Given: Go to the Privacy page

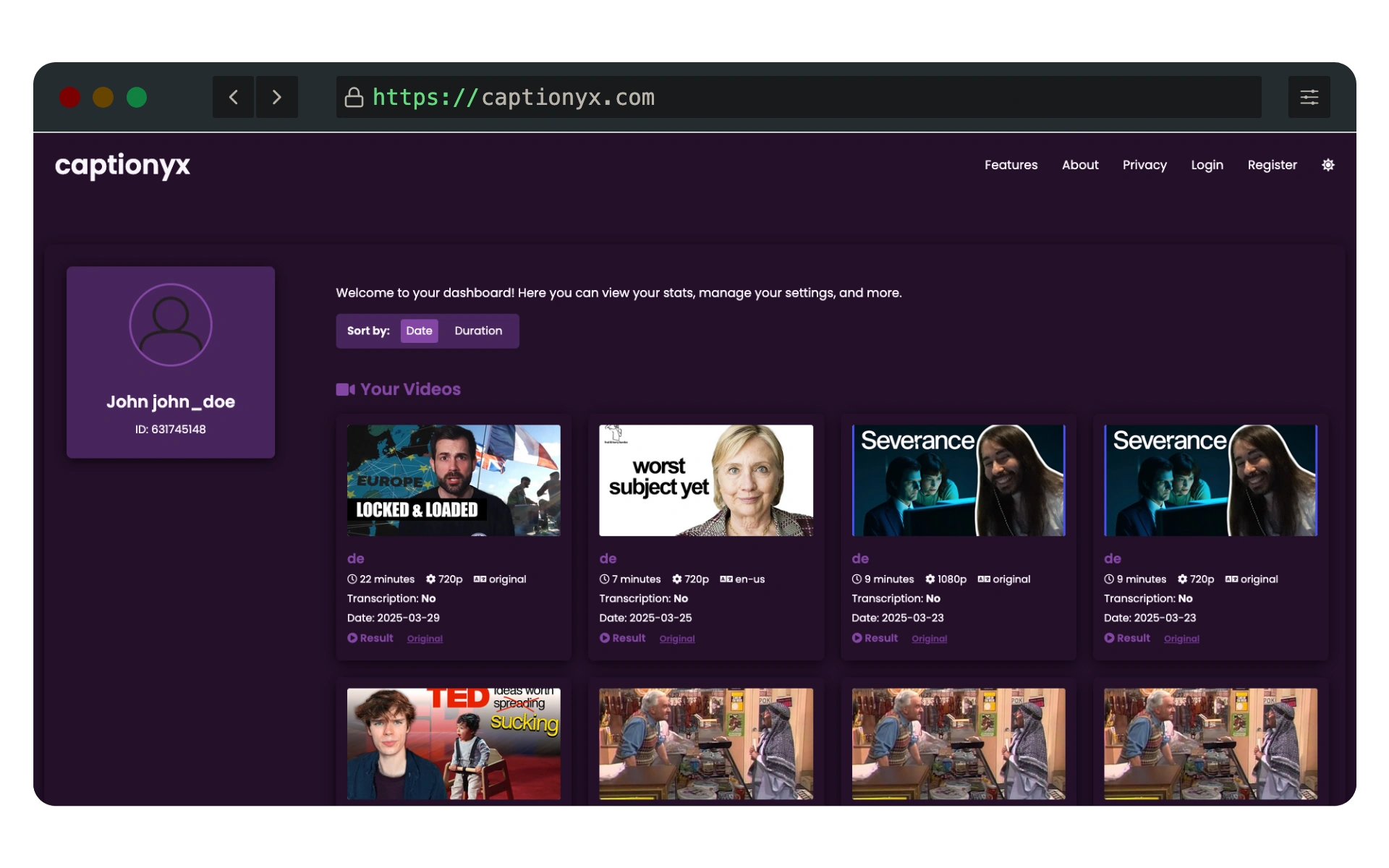Looking at the screenshot, I should pyautogui.click(x=1144, y=165).
